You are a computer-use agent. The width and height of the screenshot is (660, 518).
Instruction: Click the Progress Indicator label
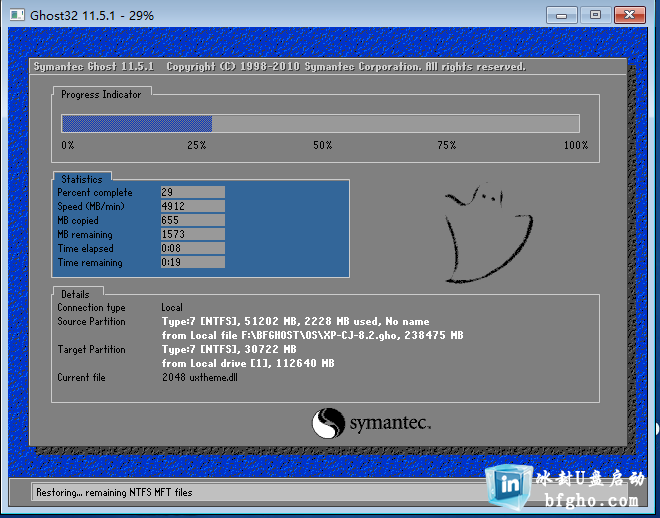coord(101,94)
